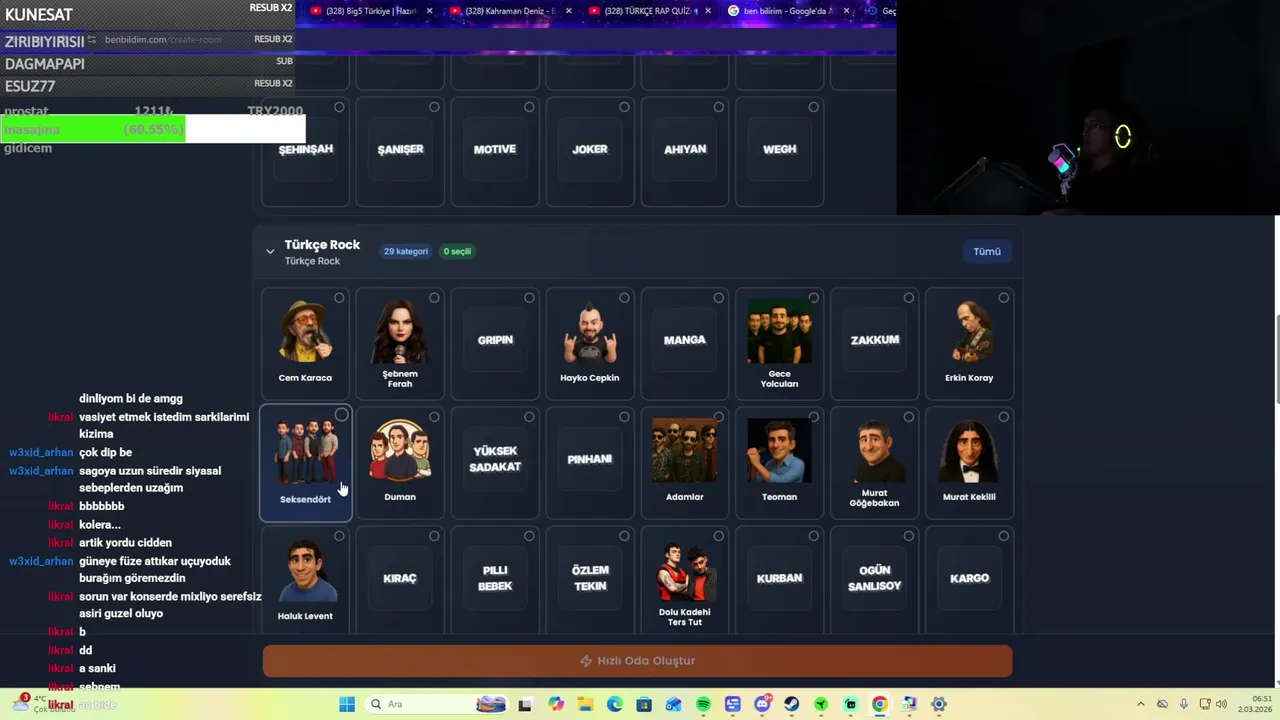
Task: Open Copilot from the taskbar
Action: tap(556, 704)
